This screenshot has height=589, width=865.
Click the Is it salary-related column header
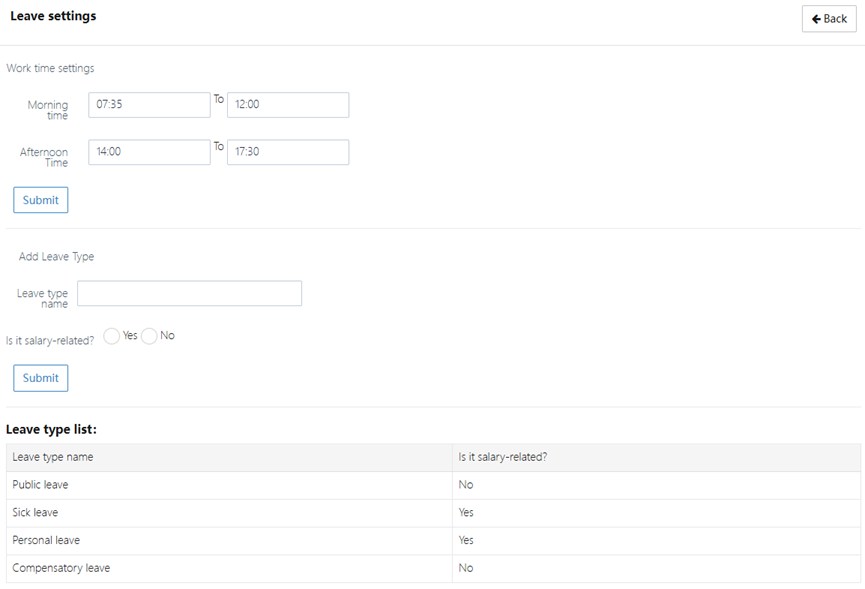point(502,457)
